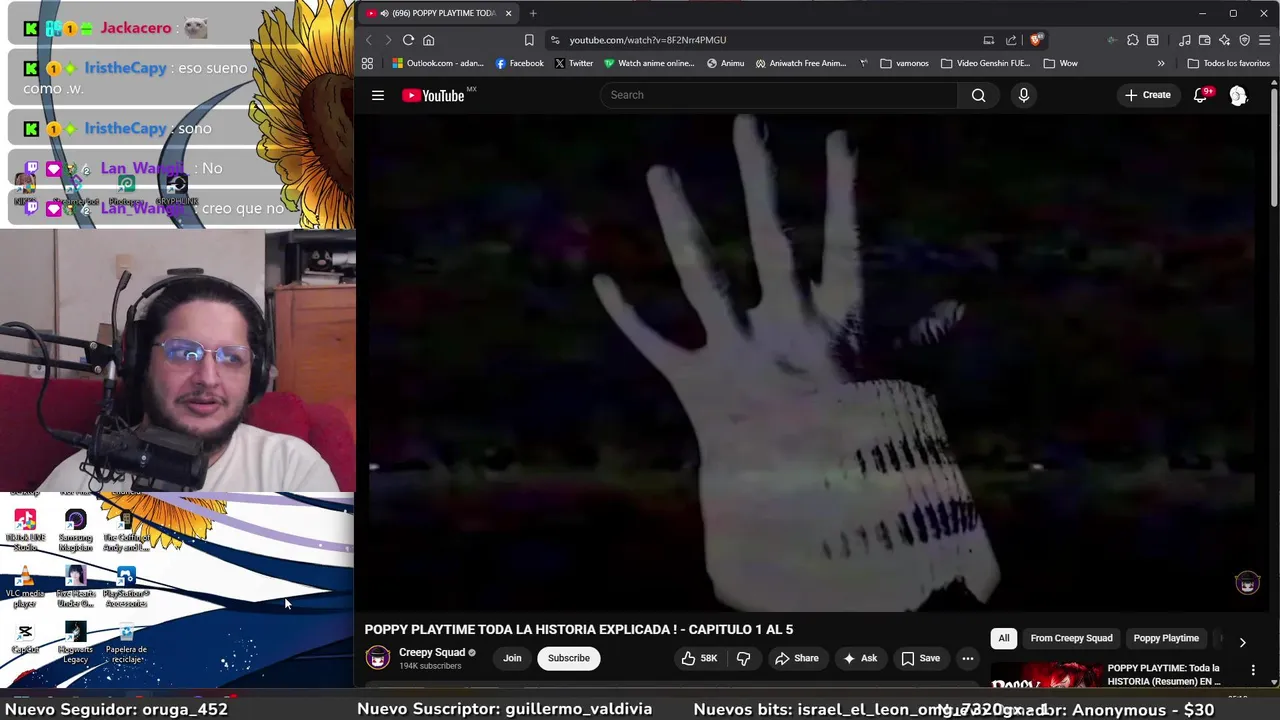
Task: Open Video Genshin FUE bookmarks folder
Action: [985, 63]
